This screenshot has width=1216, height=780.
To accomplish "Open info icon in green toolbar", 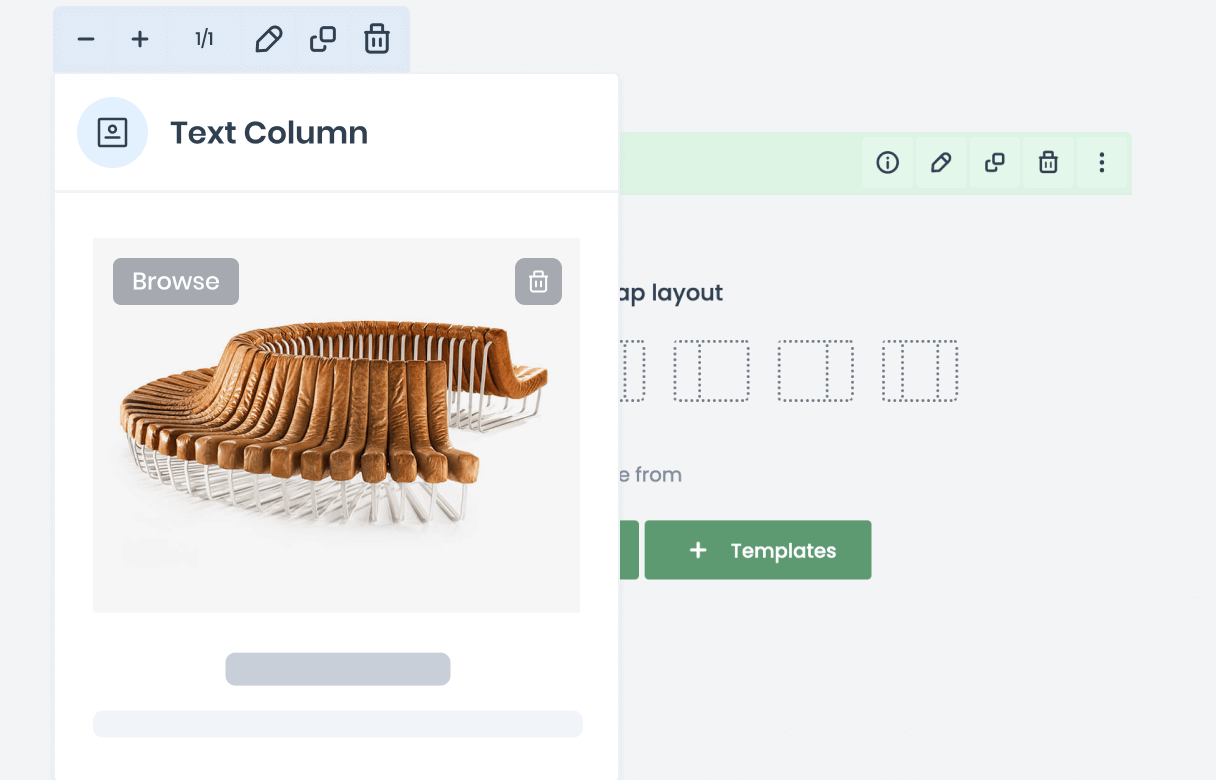I will [887, 163].
